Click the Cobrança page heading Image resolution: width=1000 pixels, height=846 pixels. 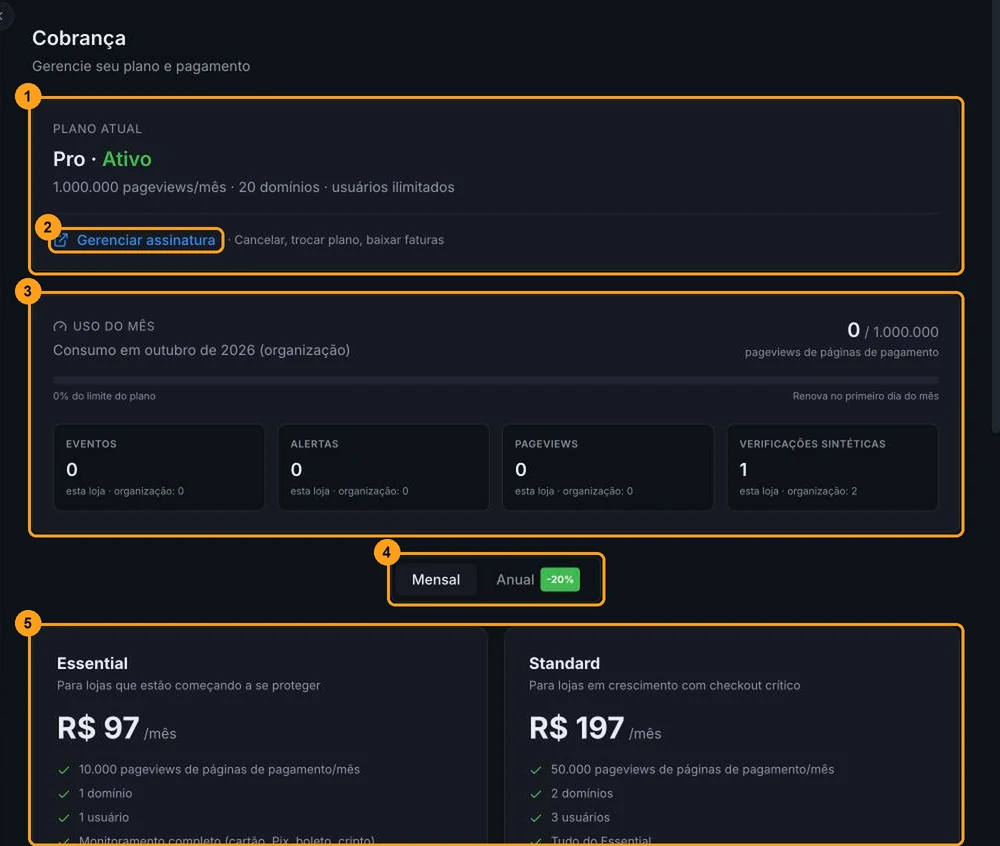79,38
